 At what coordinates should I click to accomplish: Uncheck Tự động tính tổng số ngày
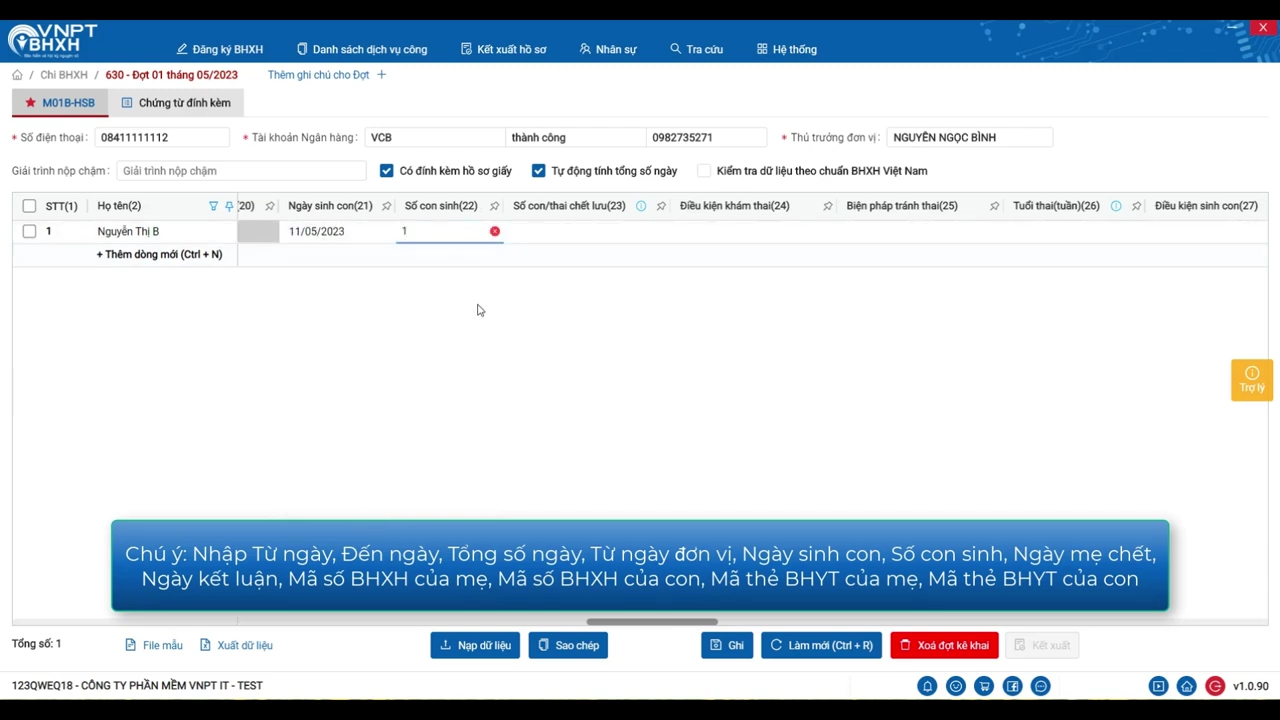[x=539, y=171]
